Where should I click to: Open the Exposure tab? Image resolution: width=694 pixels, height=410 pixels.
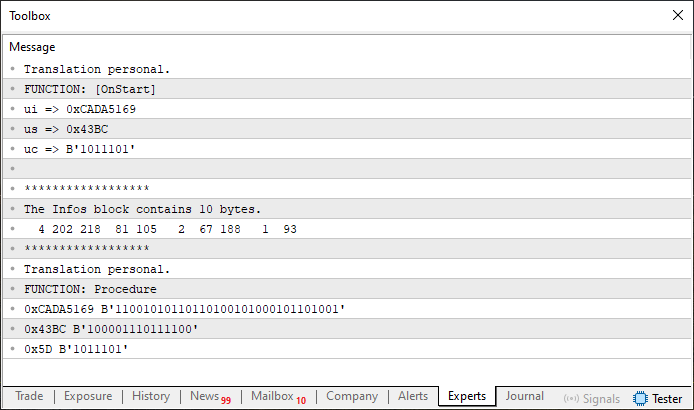(88, 396)
